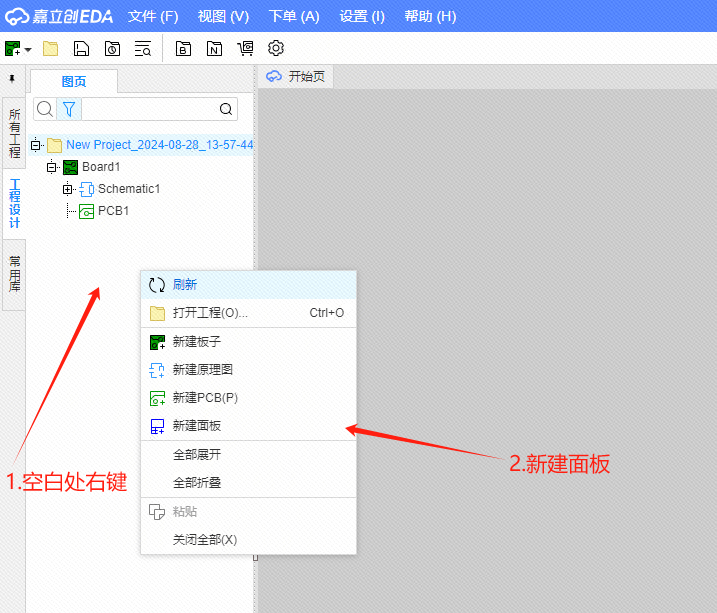
Task: Click the project folder icon in tree
Action: click(54, 145)
